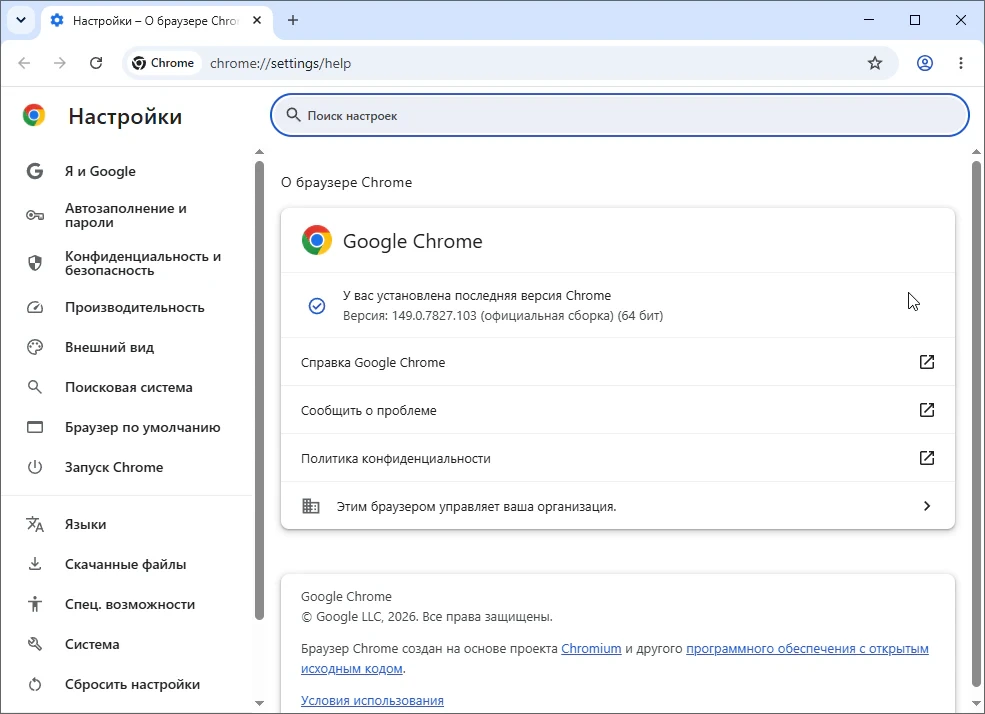The height and width of the screenshot is (714, 985).
Task: Open Поисковая система section
Action: point(129,387)
